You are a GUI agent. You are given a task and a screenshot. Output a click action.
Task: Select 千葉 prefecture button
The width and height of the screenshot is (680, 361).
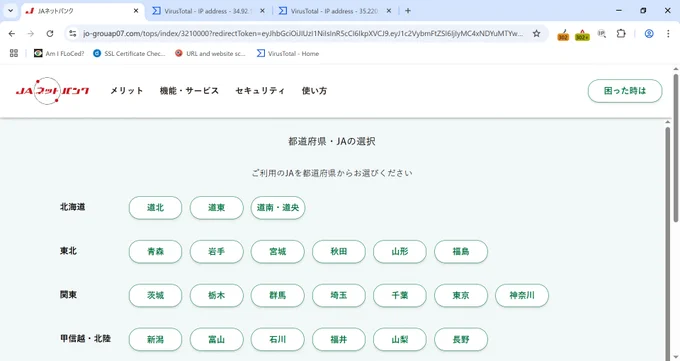click(x=400, y=295)
